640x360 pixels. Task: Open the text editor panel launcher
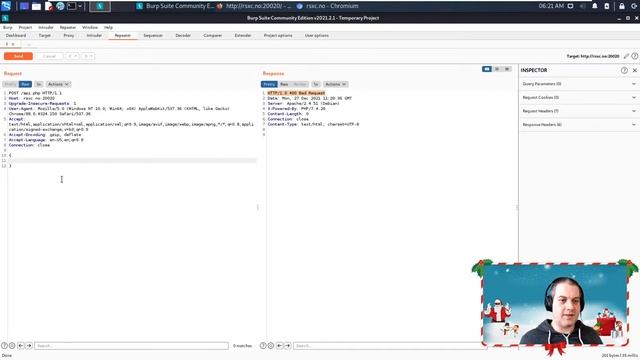[x=49, y=6]
